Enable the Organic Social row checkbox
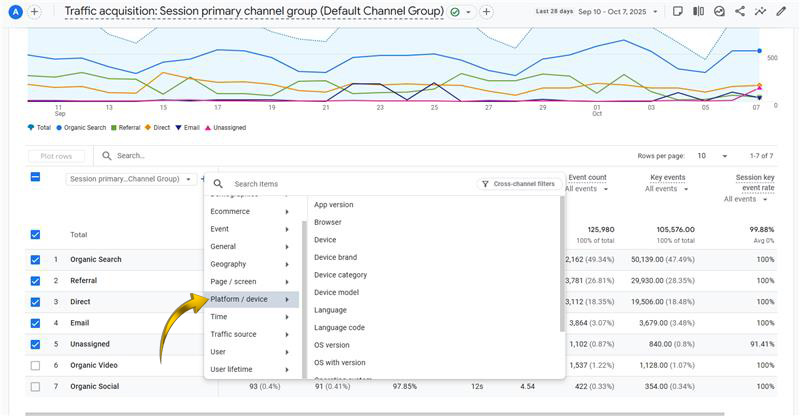 (x=35, y=386)
